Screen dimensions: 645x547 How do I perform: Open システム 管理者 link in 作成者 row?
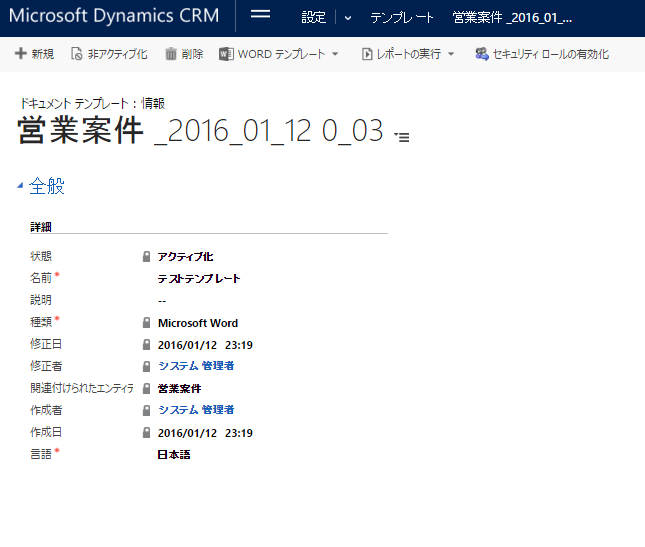click(196, 410)
